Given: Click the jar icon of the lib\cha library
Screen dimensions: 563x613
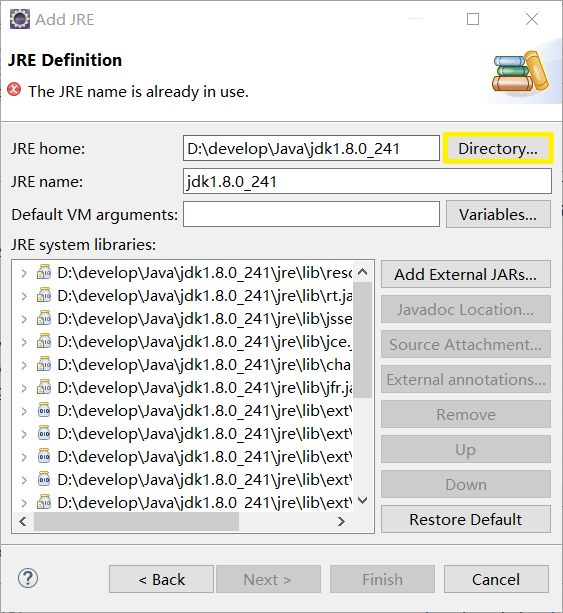Looking at the screenshot, I should point(44,364).
